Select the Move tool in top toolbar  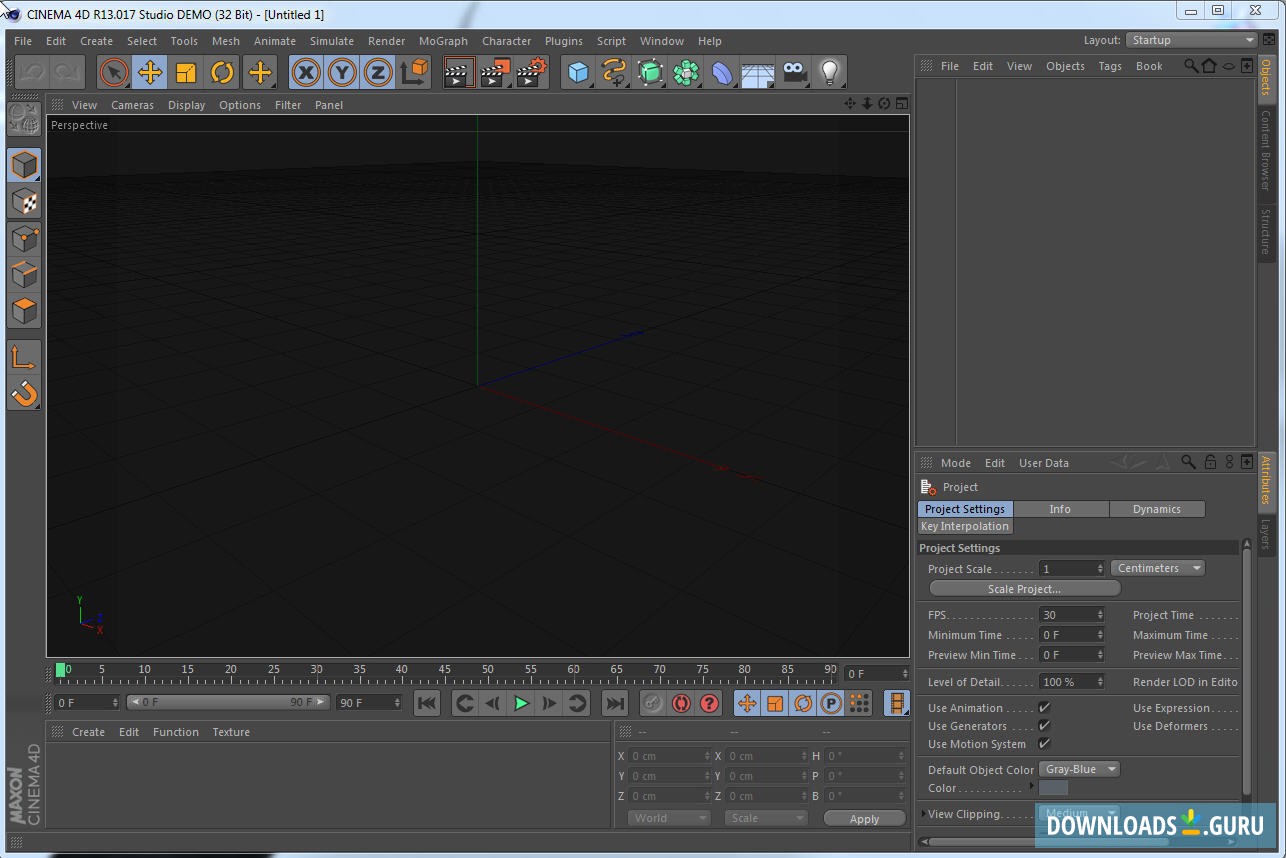[x=150, y=73]
